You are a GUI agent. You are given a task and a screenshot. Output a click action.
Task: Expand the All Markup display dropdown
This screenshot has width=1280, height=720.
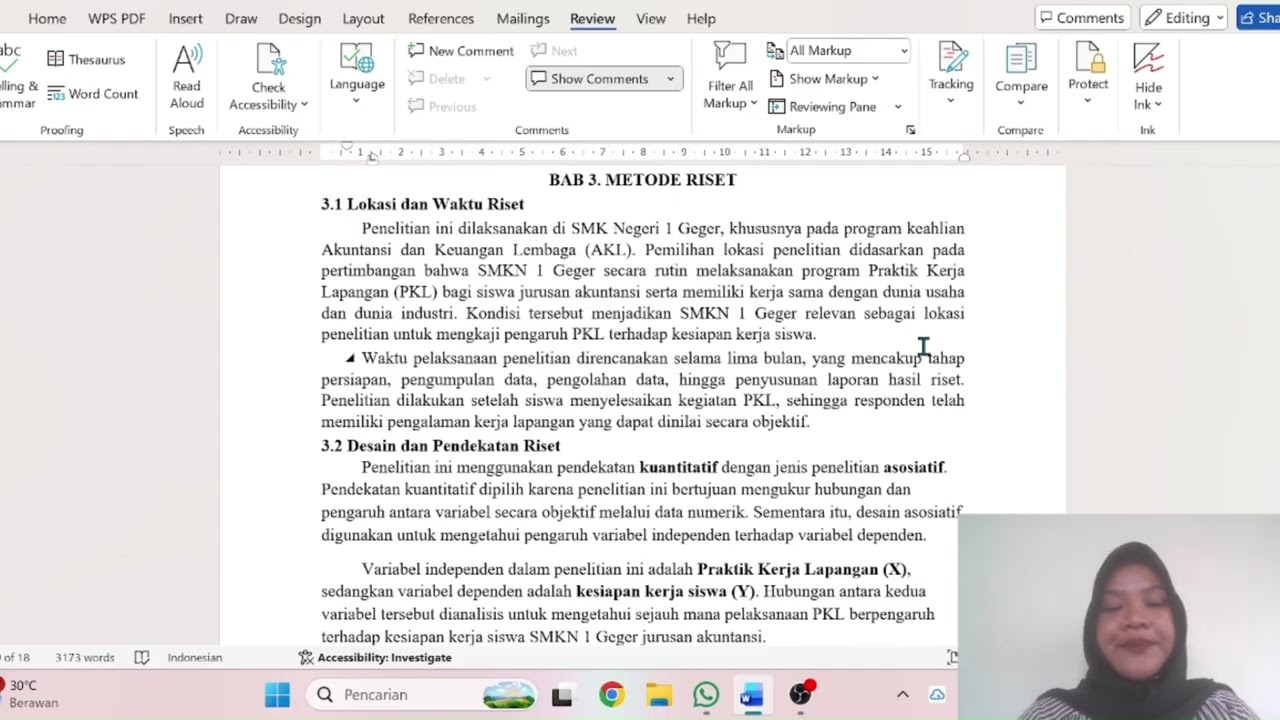[x=904, y=51]
